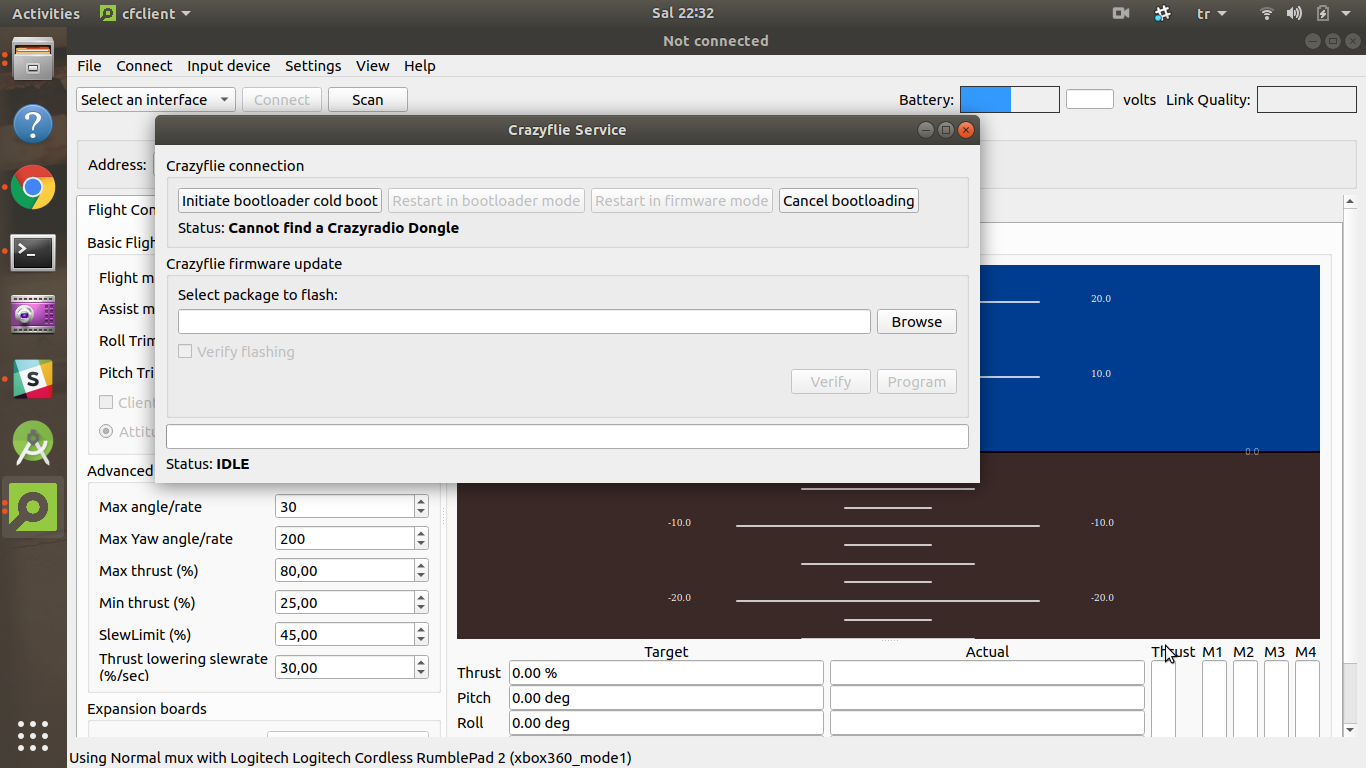Open screenshot tool in the dock
This screenshot has height=768, width=1366.
tap(33, 315)
